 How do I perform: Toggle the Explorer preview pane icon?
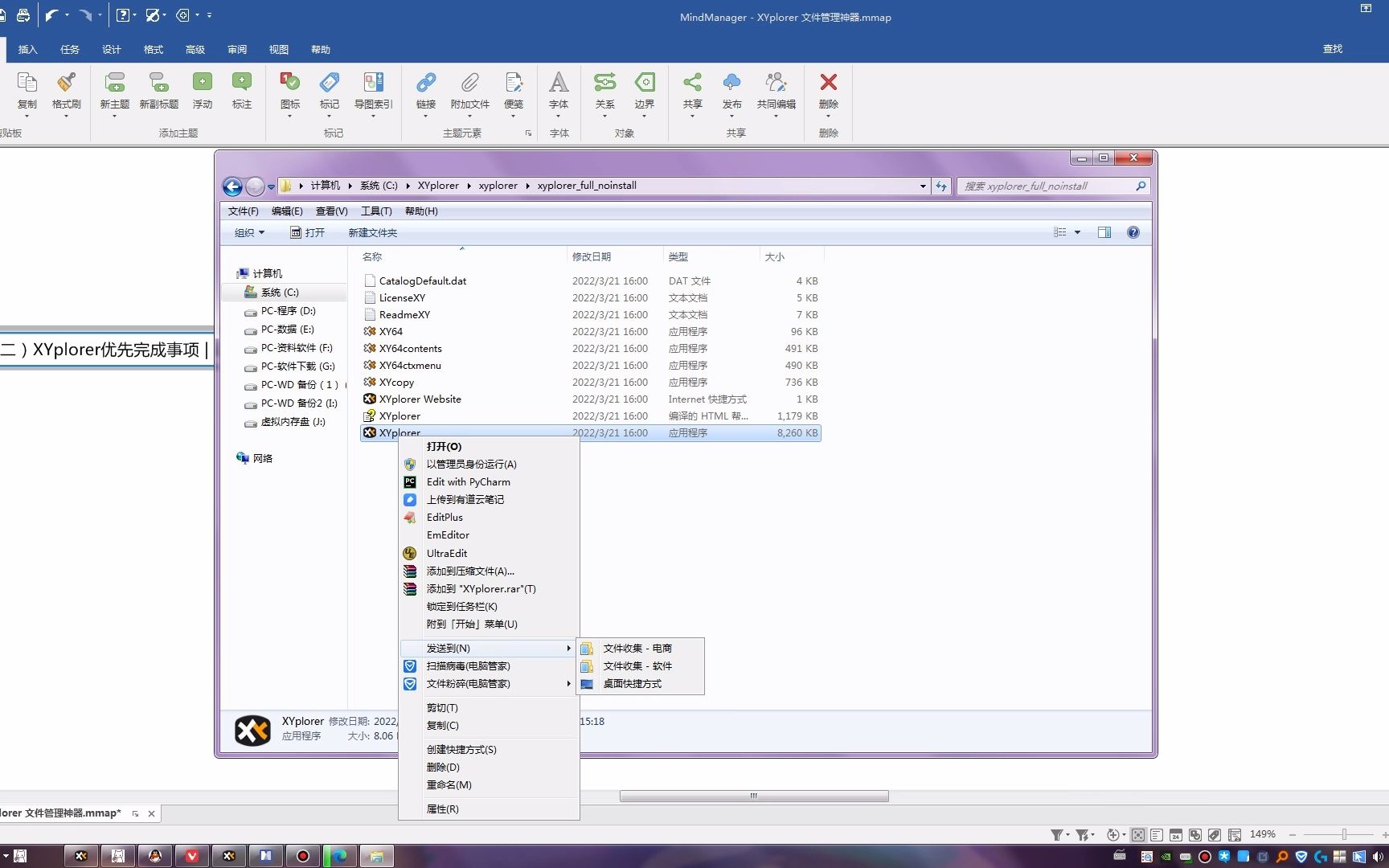(1104, 232)
